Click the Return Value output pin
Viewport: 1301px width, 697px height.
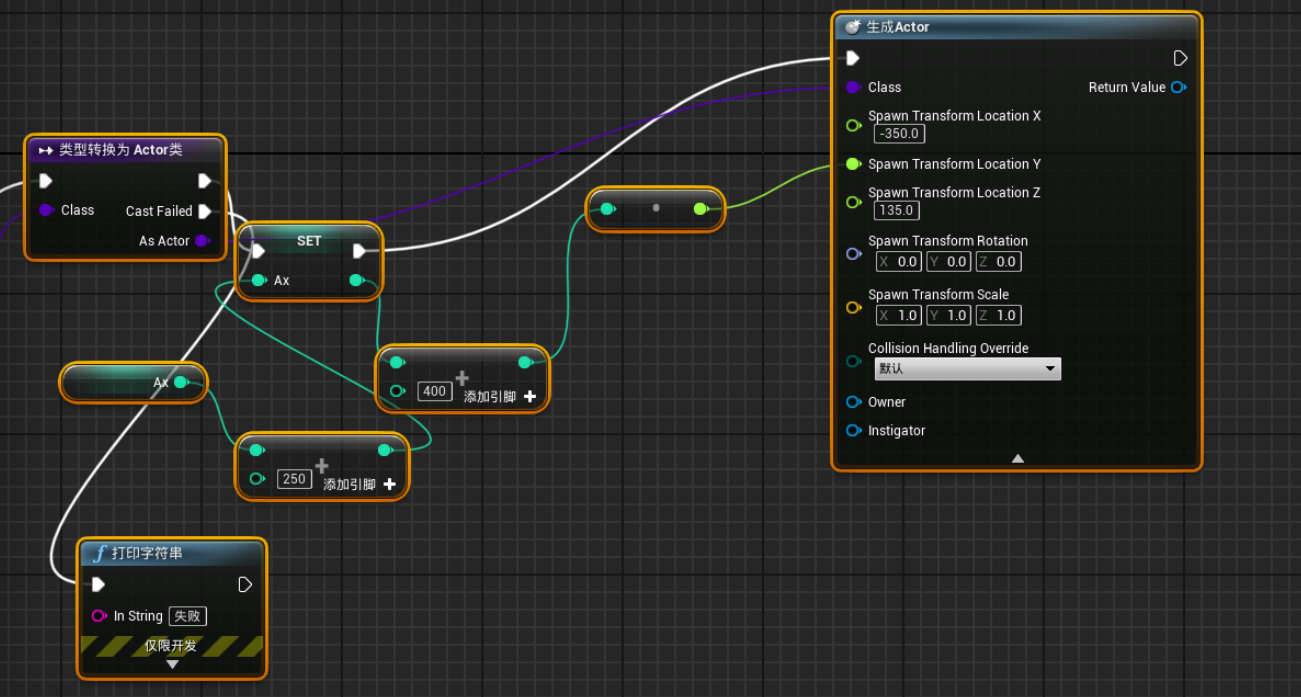point(1178,87)
